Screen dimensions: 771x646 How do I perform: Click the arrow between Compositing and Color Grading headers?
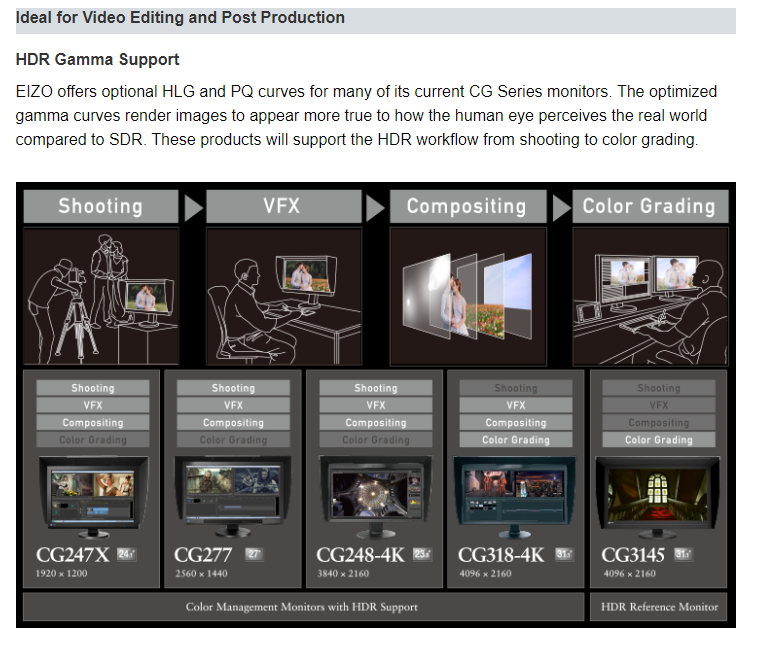pos(562,207)
